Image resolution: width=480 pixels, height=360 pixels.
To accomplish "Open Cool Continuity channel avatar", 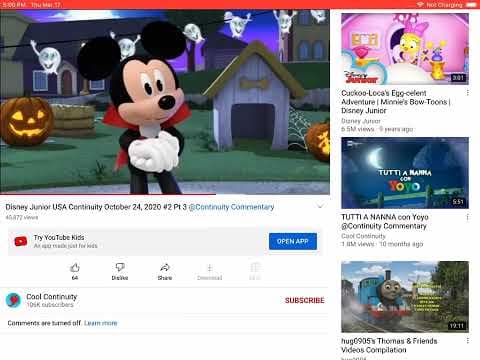I will 14,300.
